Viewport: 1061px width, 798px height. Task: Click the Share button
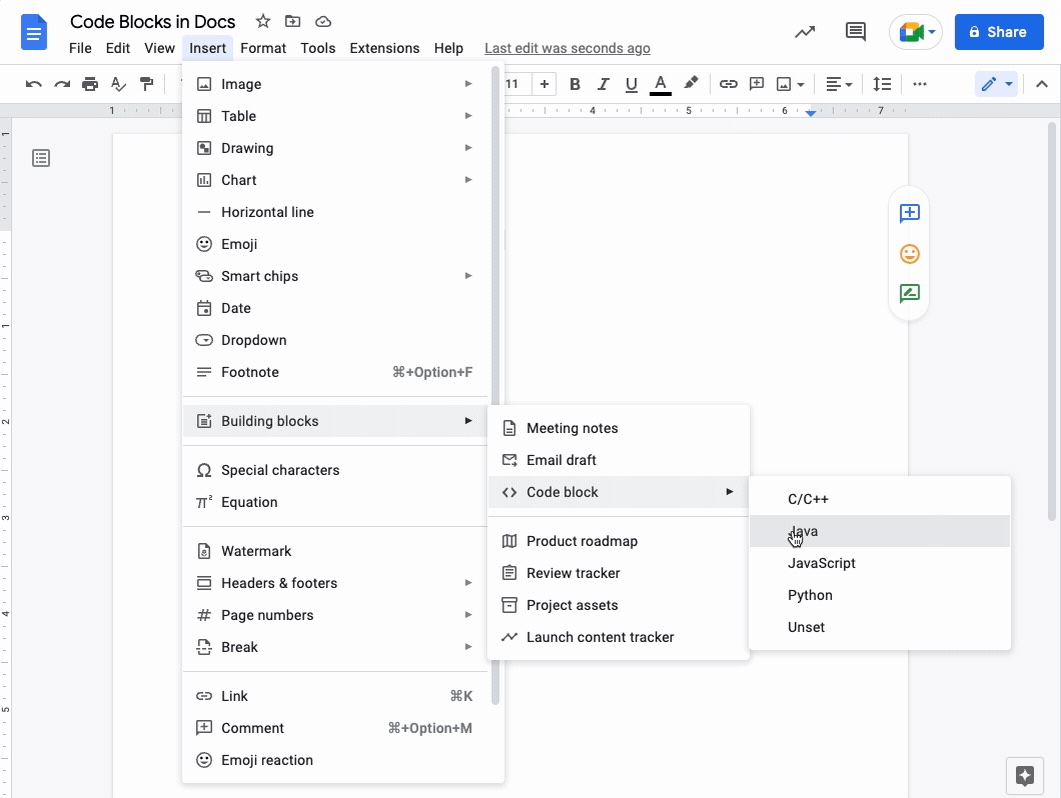[999, 31]
